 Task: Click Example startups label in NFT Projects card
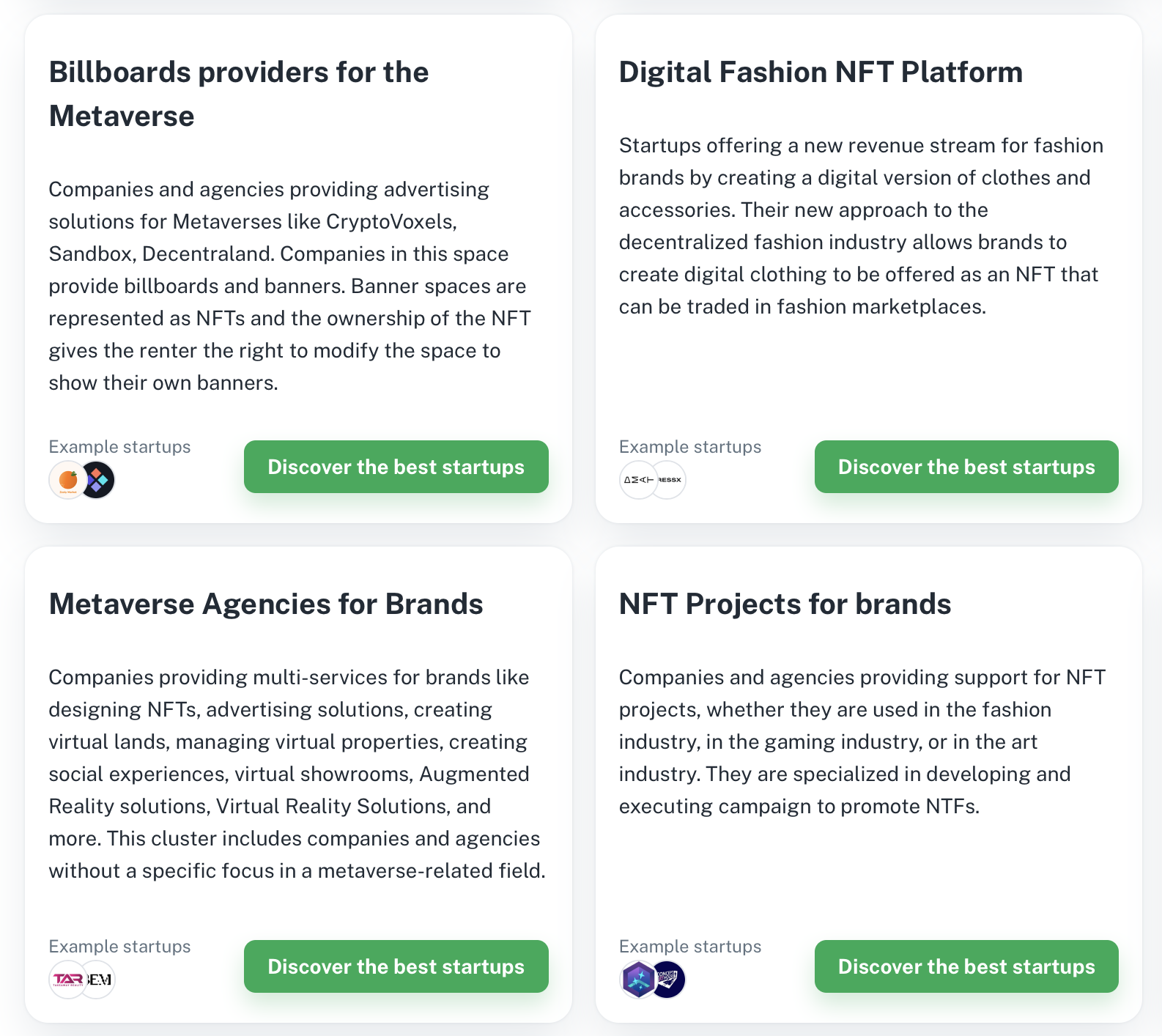(x=690, y=946)
